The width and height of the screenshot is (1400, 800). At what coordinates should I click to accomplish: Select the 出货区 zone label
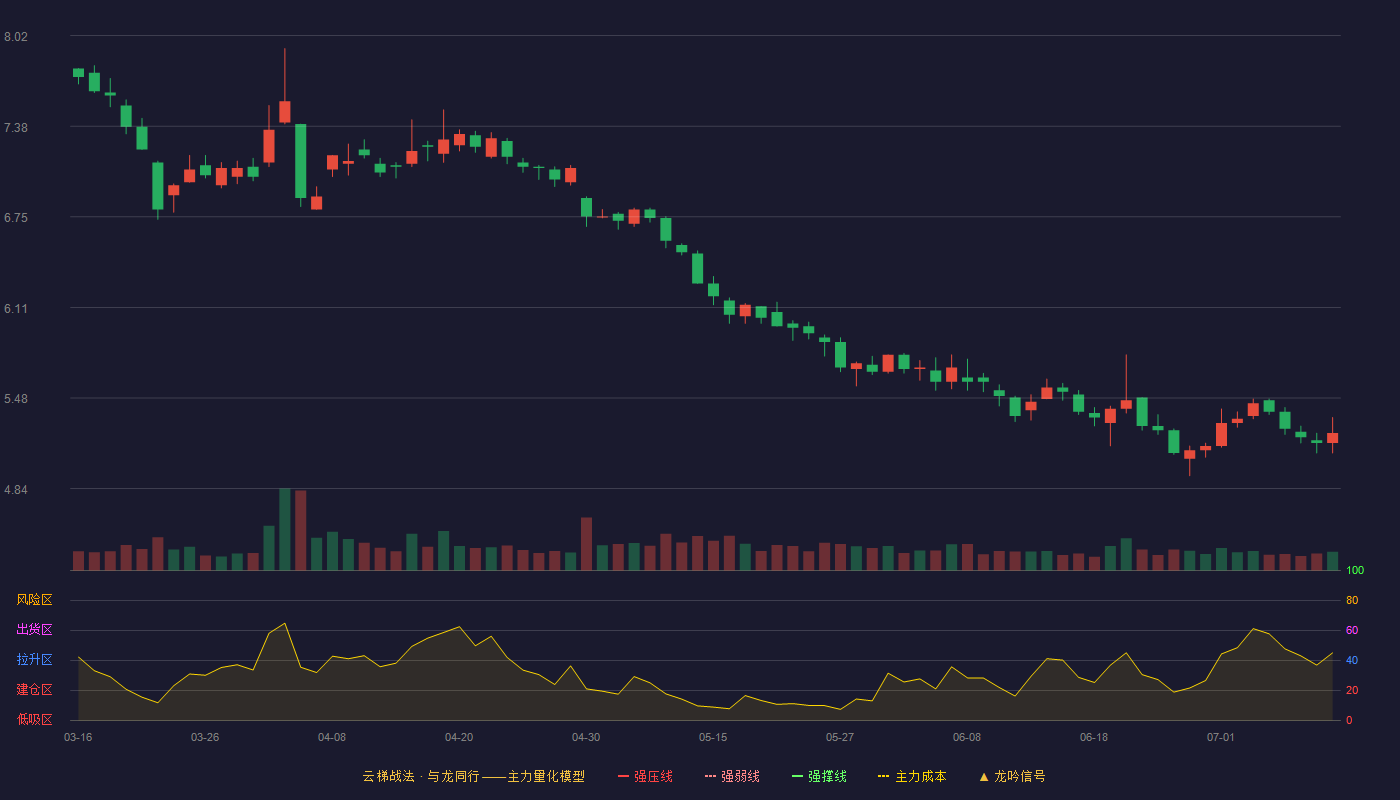[x=34, y=630]
